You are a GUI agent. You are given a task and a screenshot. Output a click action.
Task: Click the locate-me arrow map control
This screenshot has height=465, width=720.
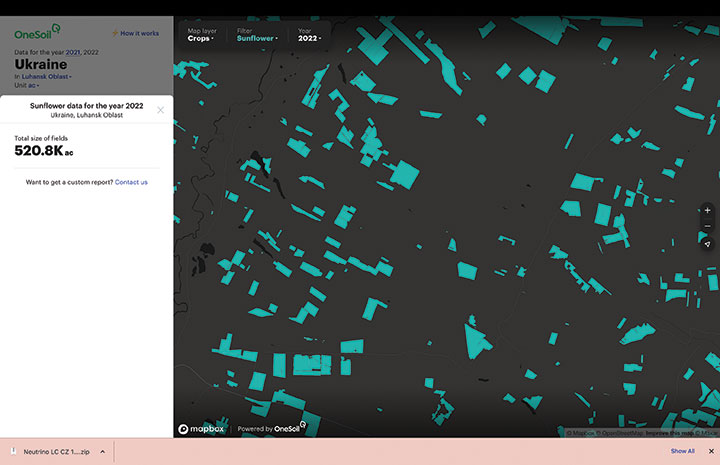(x=707, y=244)
